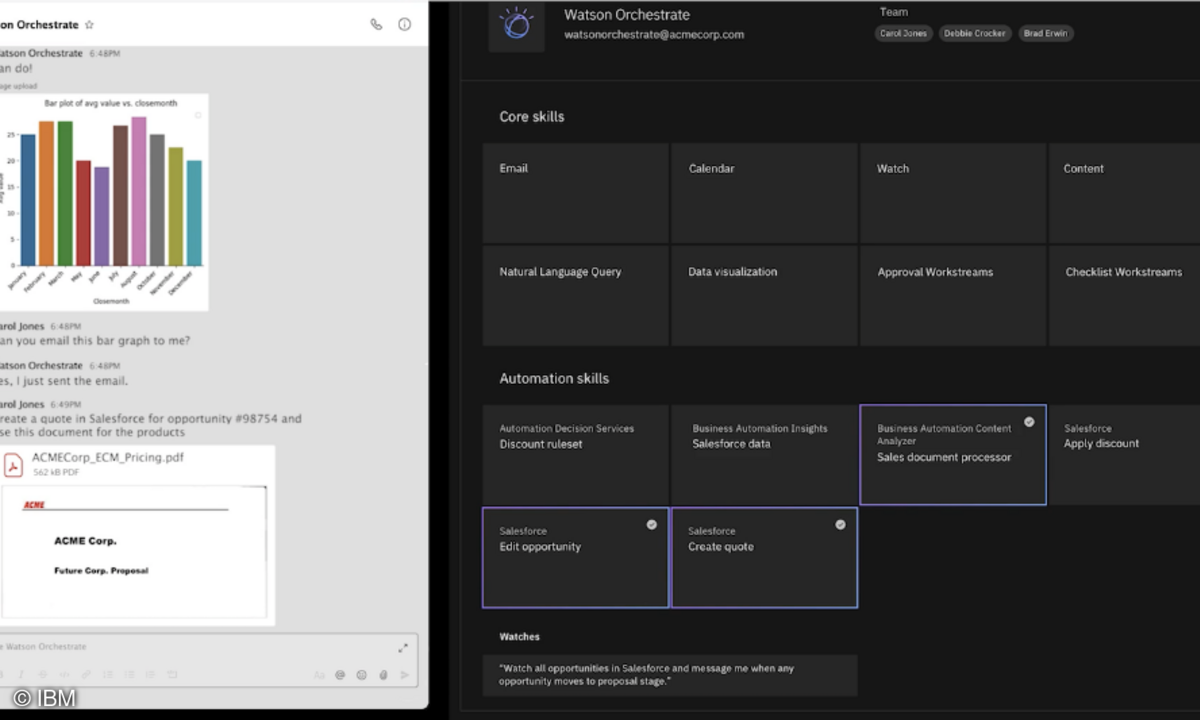The width and height of the screenshot is (1200, 720).
Task: Click the Watson Orchestrate profile logo
Action: tap(516, 24)
